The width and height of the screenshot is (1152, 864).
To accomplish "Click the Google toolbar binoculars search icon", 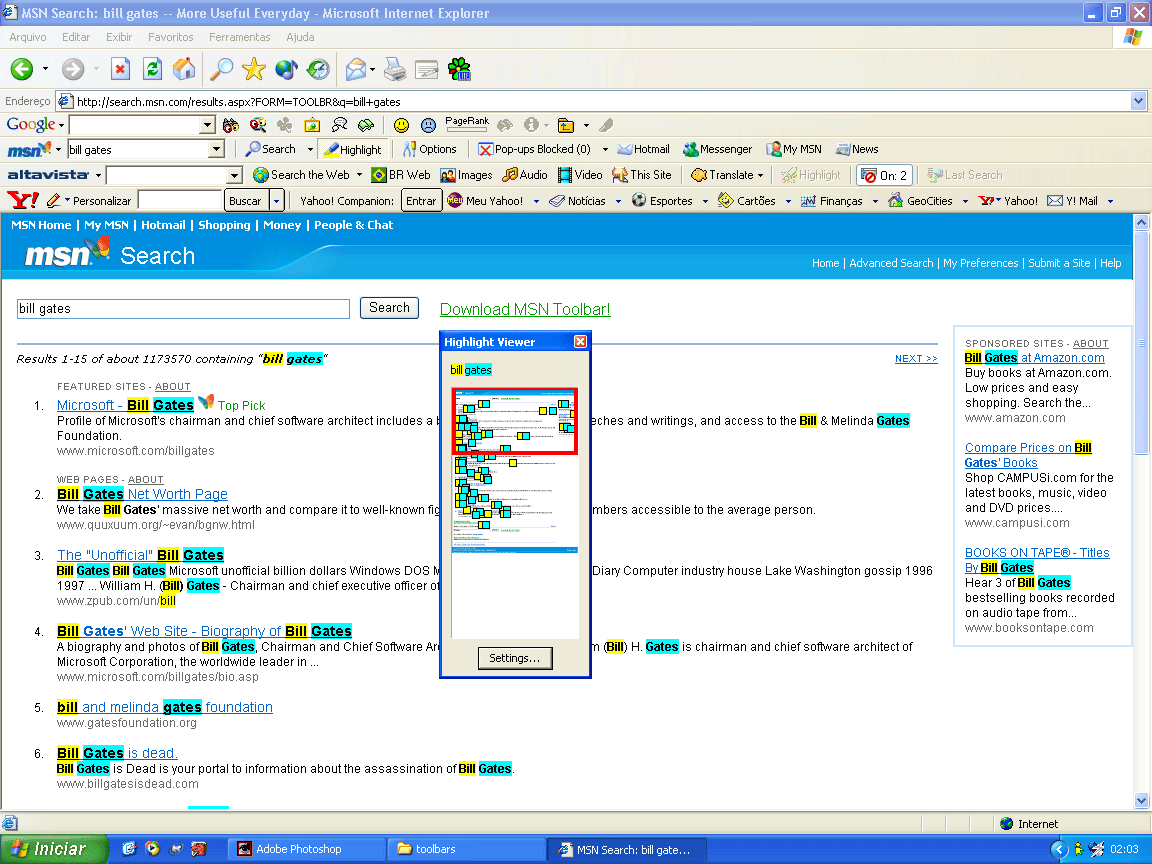I will 231,126.
